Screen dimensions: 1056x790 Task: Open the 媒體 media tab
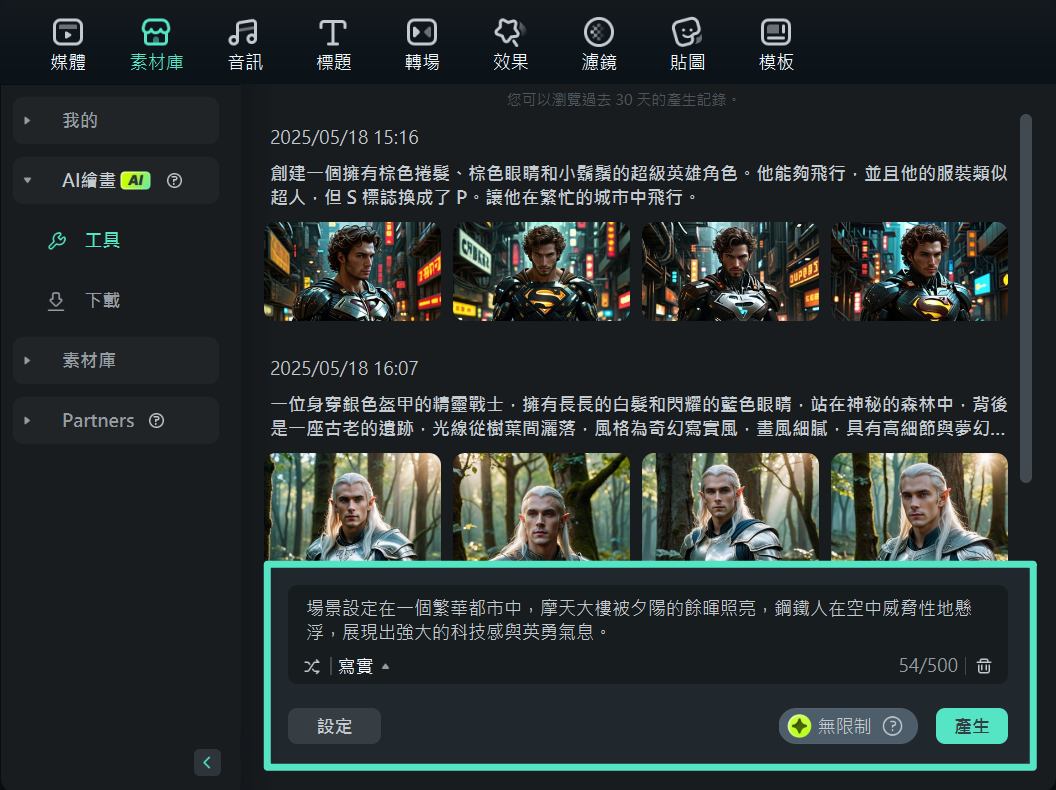tap(68, 45)
